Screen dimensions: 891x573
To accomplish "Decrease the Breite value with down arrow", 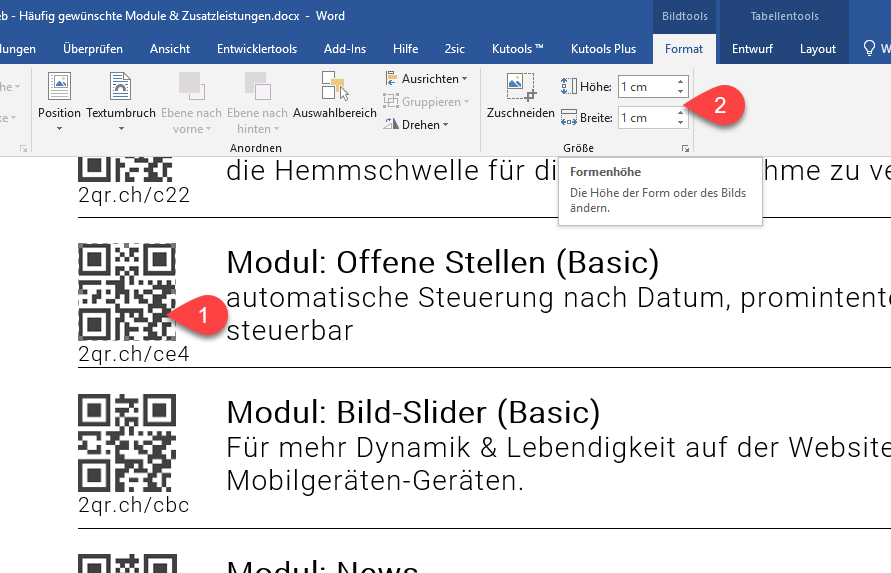I will coord(681,123).
